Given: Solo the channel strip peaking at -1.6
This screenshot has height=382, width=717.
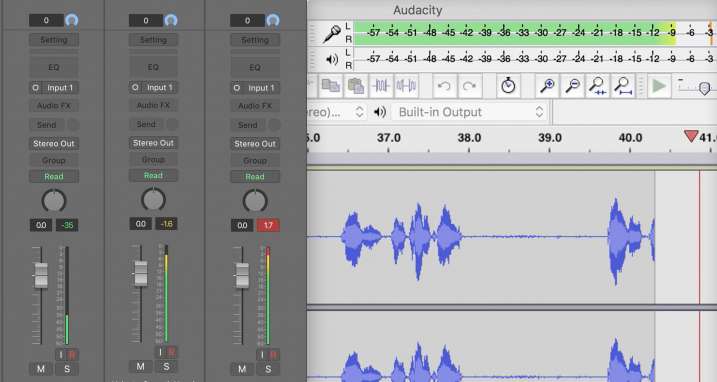Looking at the screenshot, I should tap(166, 366).
